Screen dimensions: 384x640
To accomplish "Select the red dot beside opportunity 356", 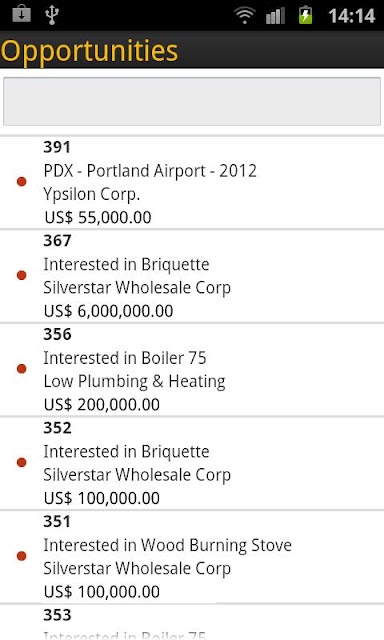I will 22,369.
